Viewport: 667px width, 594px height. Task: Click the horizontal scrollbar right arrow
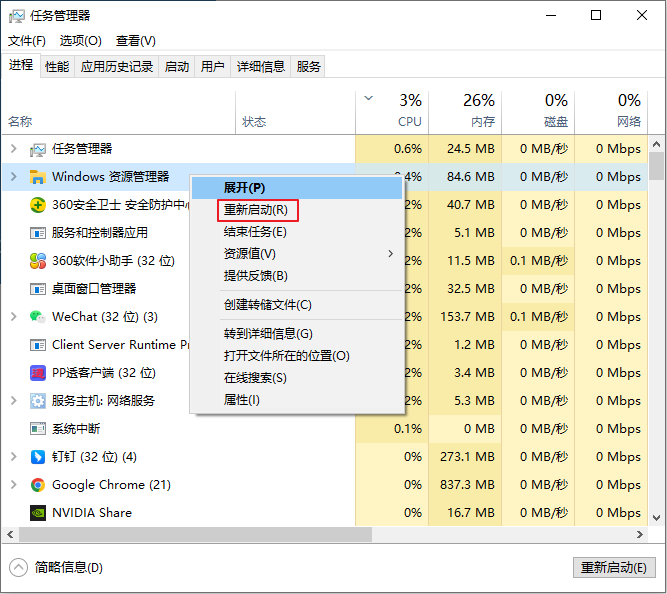coord(640,535)
